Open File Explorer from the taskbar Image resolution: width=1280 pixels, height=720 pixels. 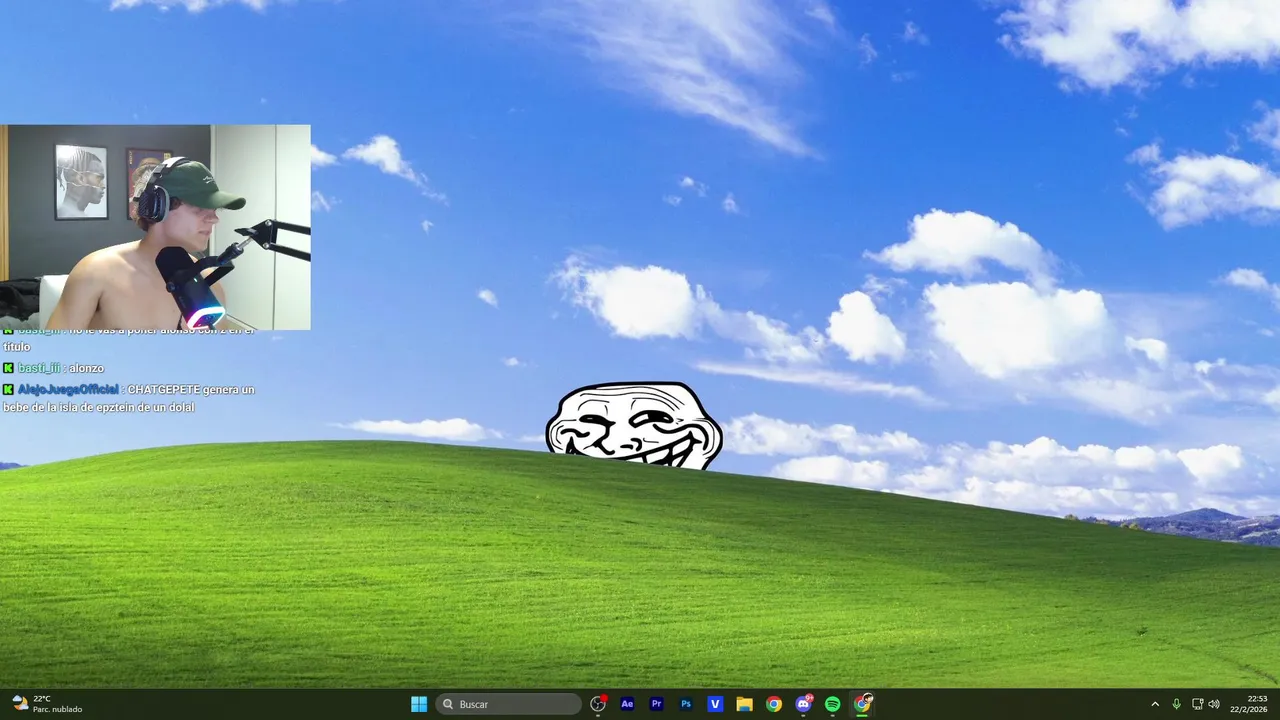tap(744, 704)
